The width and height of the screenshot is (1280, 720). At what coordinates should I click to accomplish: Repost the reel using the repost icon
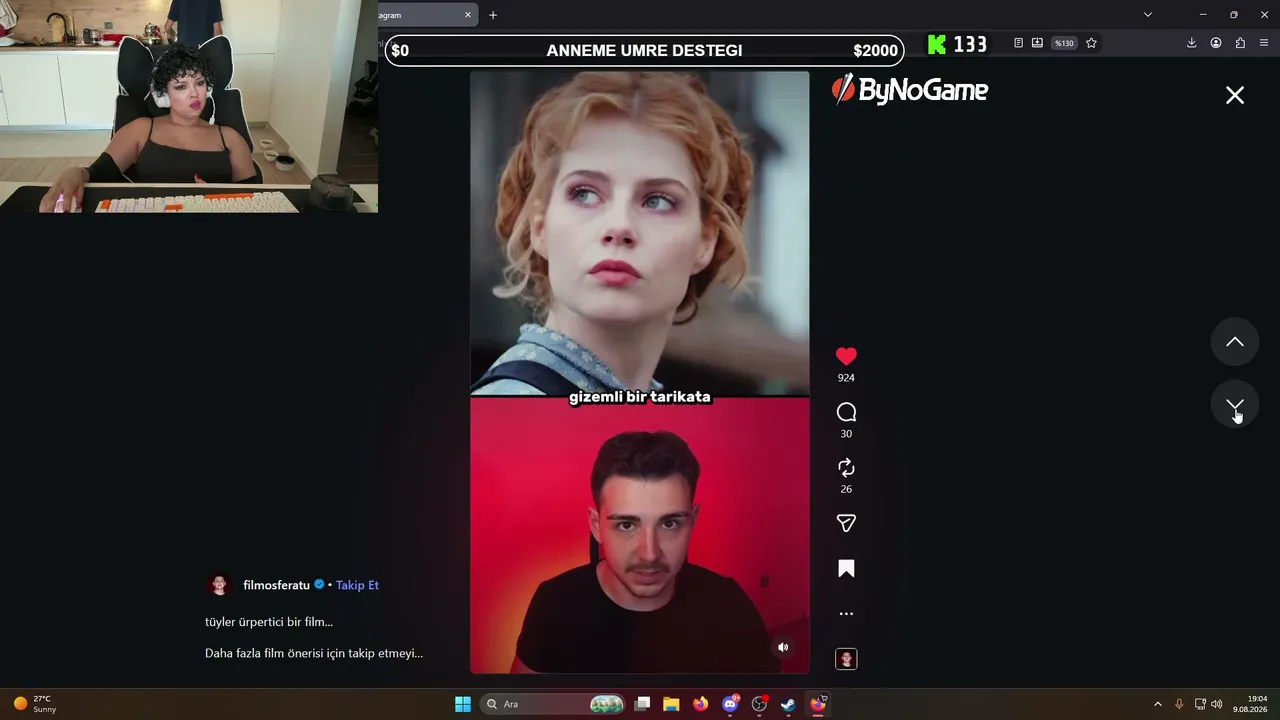(x=846, y=468)
